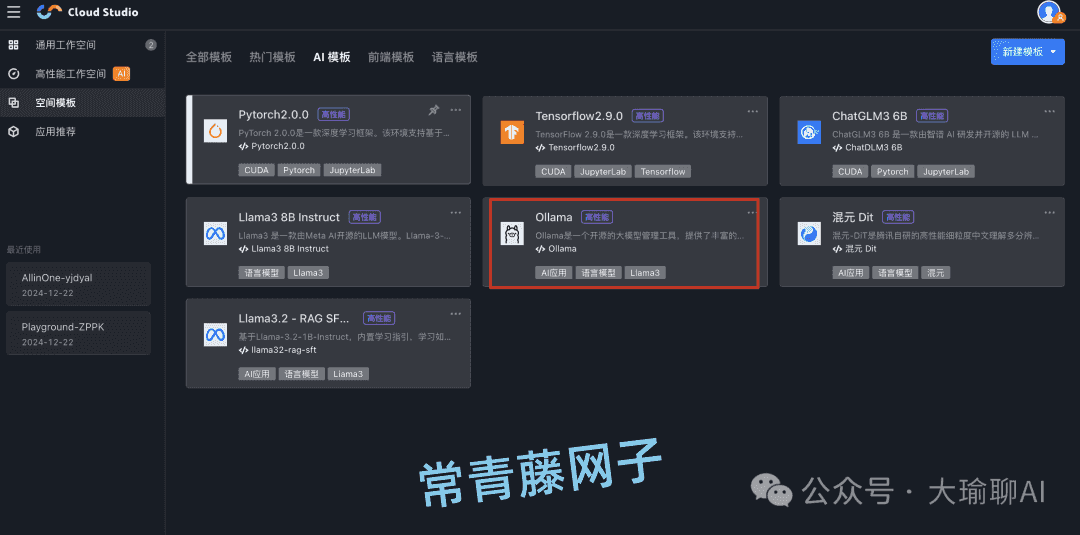
Task: Click the Pytorch2.0.0 flame logo
Action: point(216,131)
